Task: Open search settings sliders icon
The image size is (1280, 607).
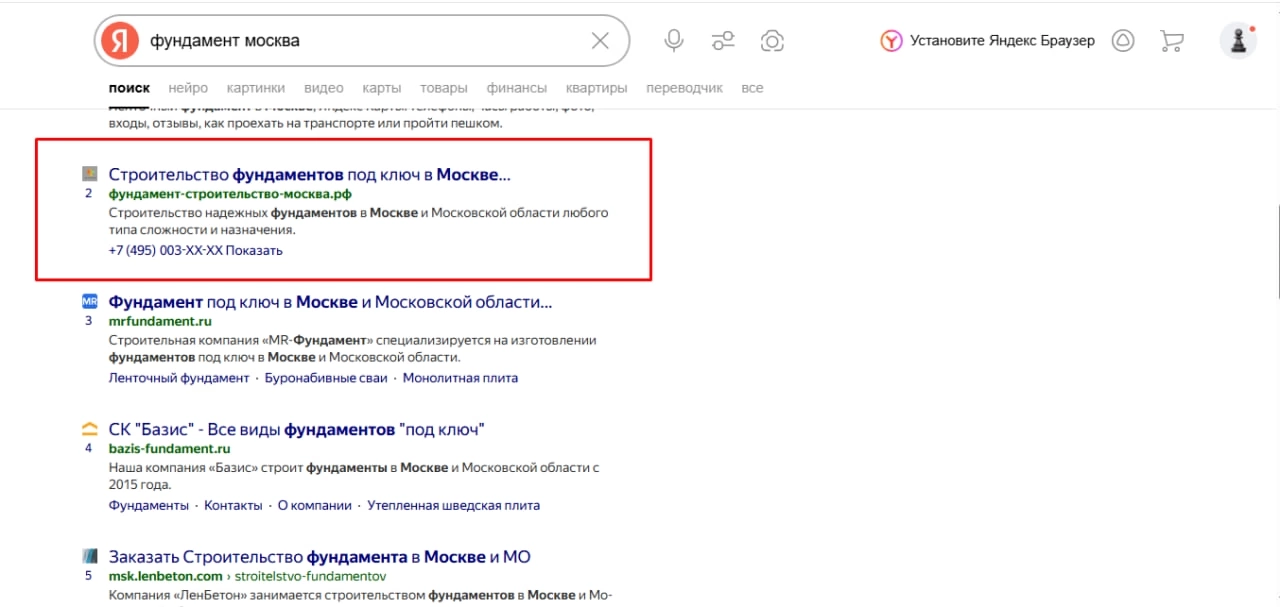Action: (723, 41)
